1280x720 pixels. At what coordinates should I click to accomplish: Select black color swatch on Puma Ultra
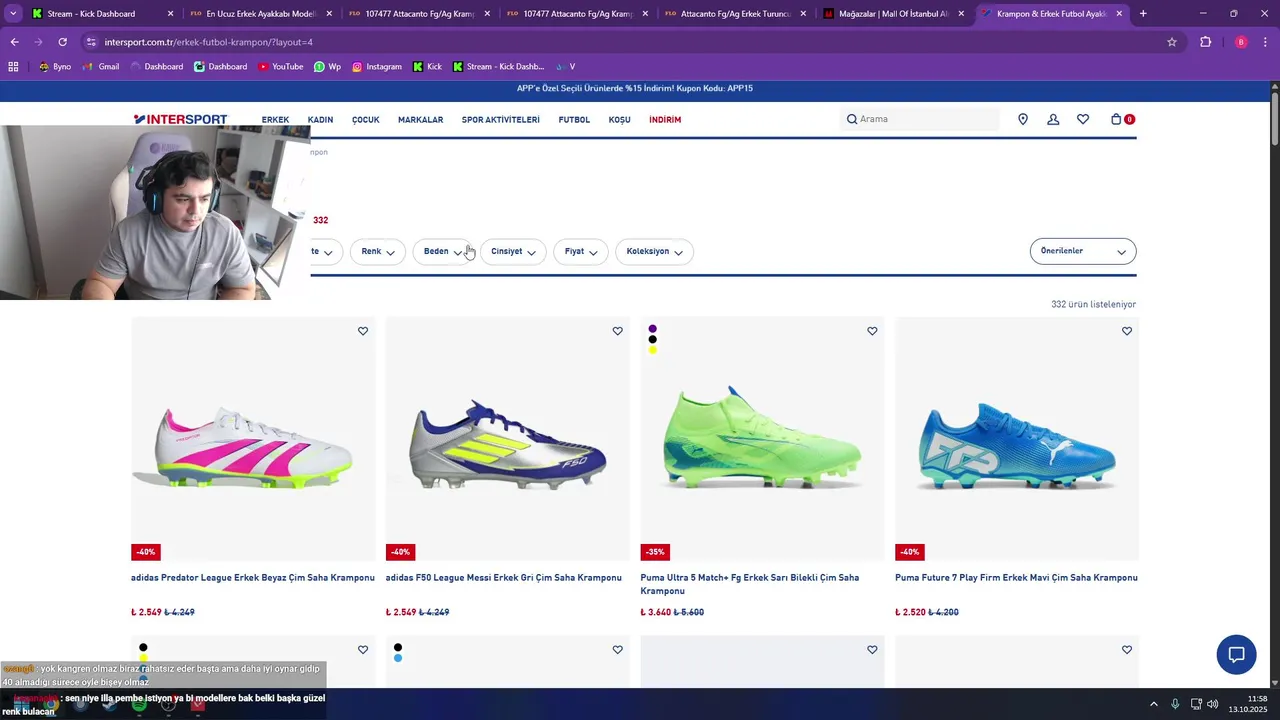coord(652,339)
